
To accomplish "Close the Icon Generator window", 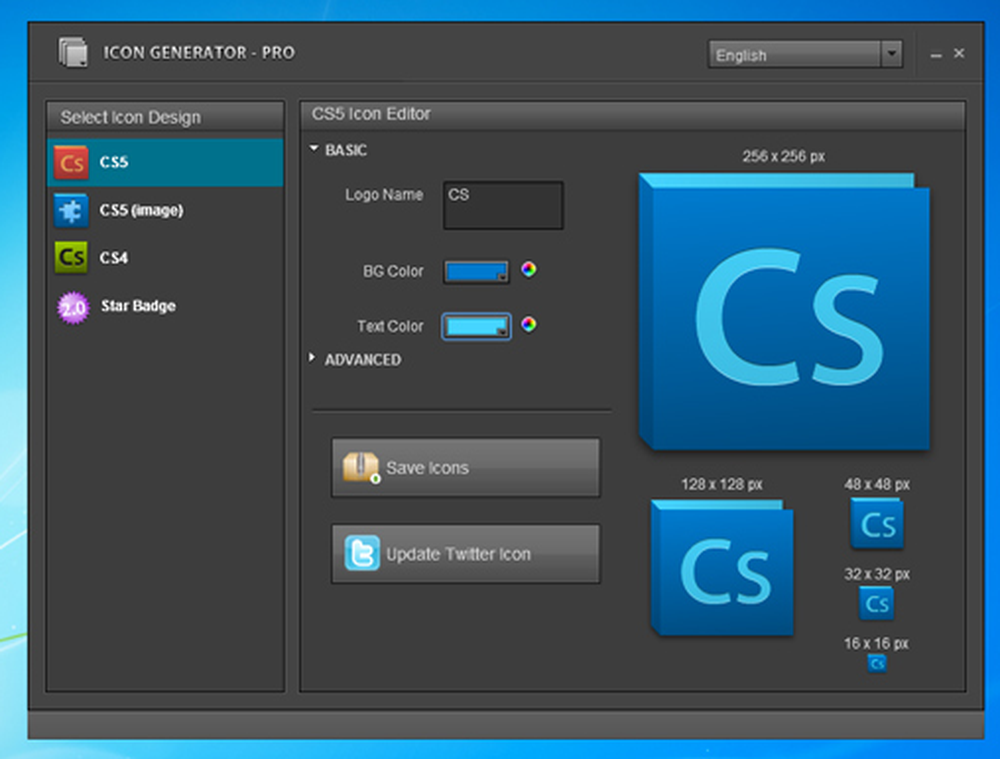I will (x=959, y=54).
